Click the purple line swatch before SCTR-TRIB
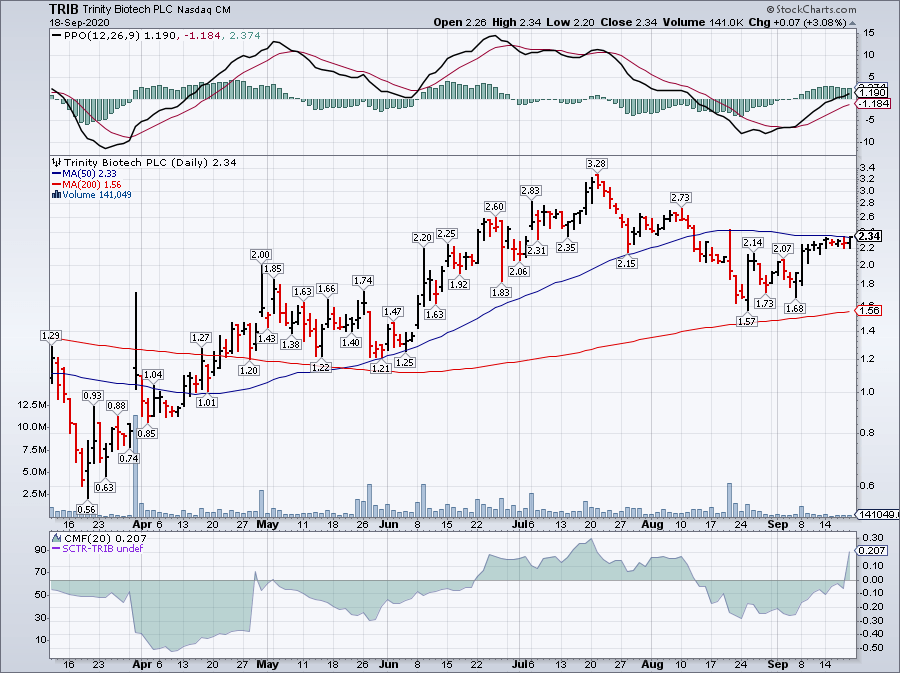Viewport: 900px width, 673px height. [56, 548]
